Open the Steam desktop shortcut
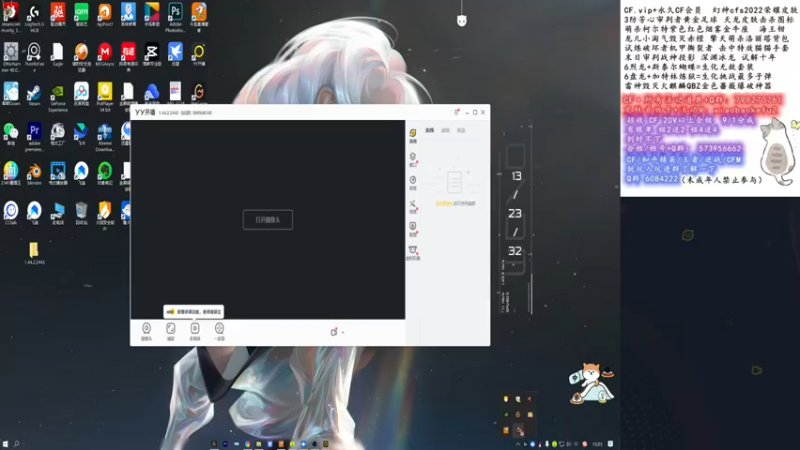Viewport: 800px width, 450px height. pyautogui.click(x=34, y=94)
